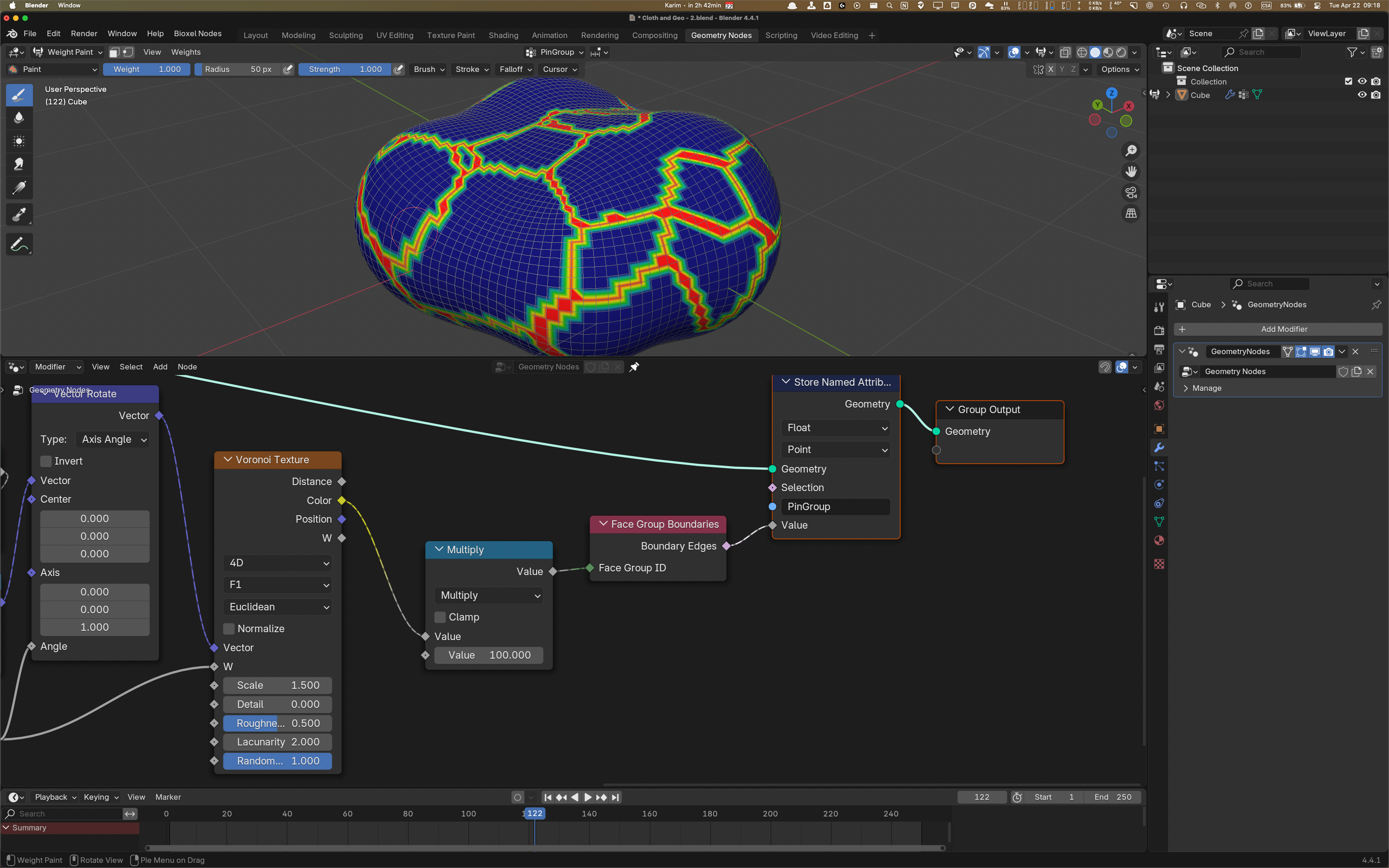Toggle X axis symmetry
The height and width of the screenshot is (868, 1389).
coord(1051,70)
